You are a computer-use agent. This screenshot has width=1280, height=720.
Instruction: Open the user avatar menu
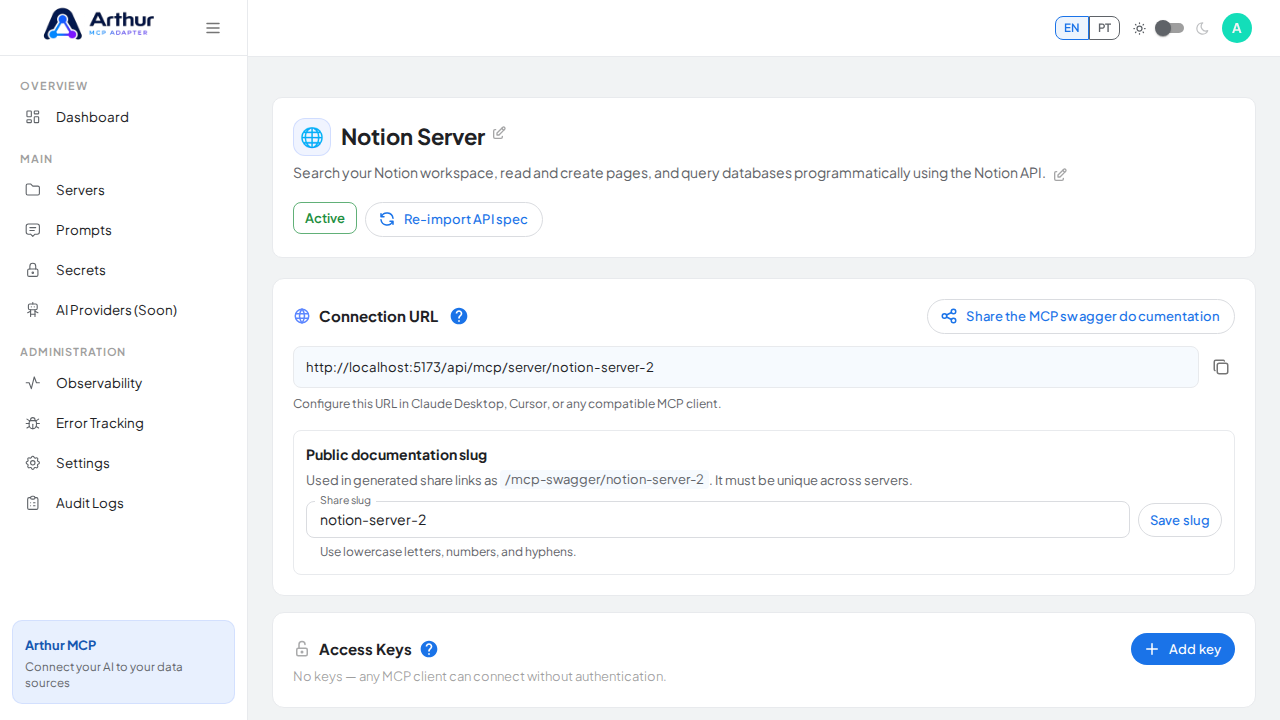[1237, 28]
